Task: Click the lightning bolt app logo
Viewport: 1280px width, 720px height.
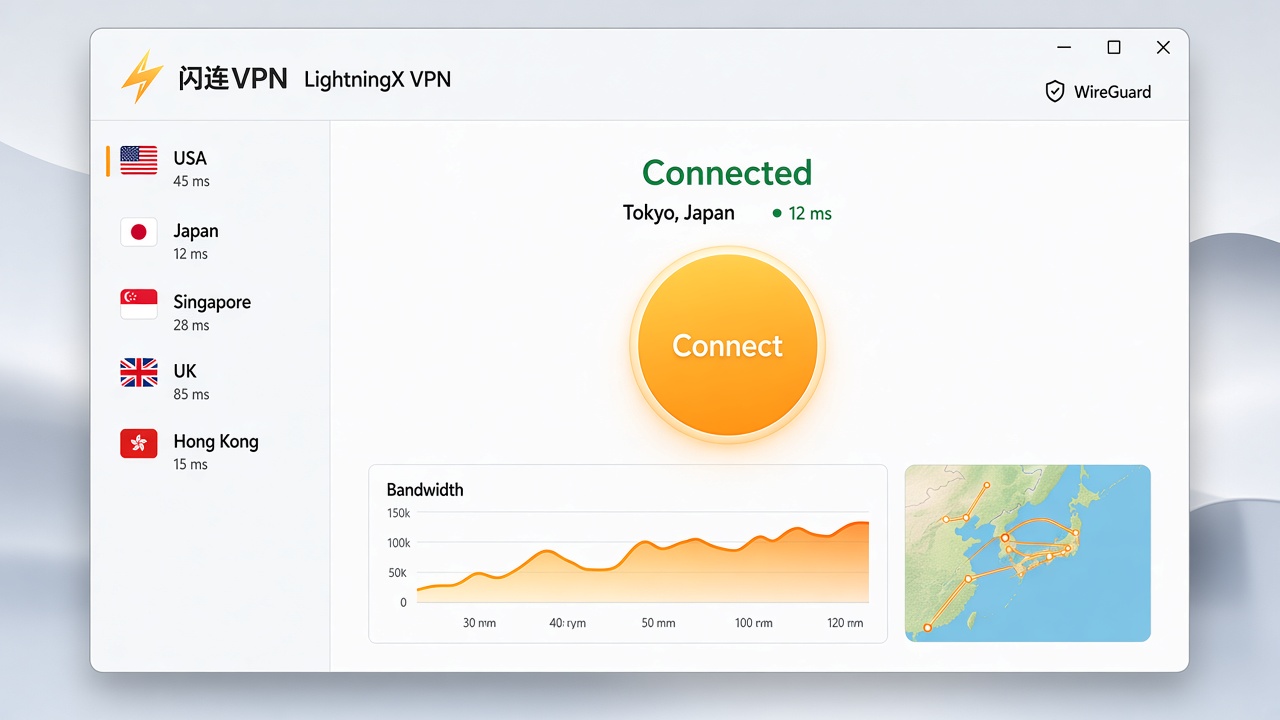Action: click(x=142, y=76)
